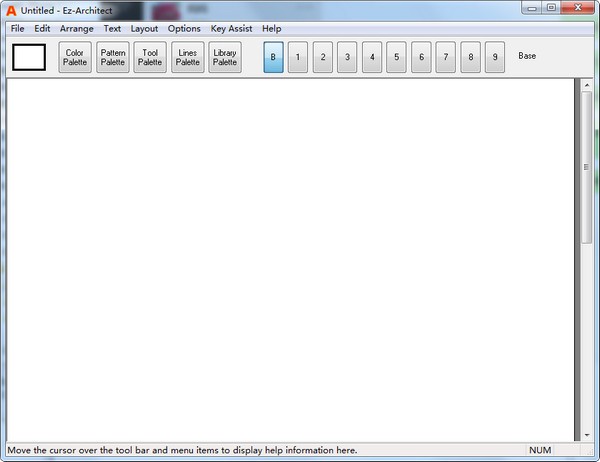This screenshot has width=600, height=462.
Task: Switch to layer 2
Action: (x=322, y=57)
